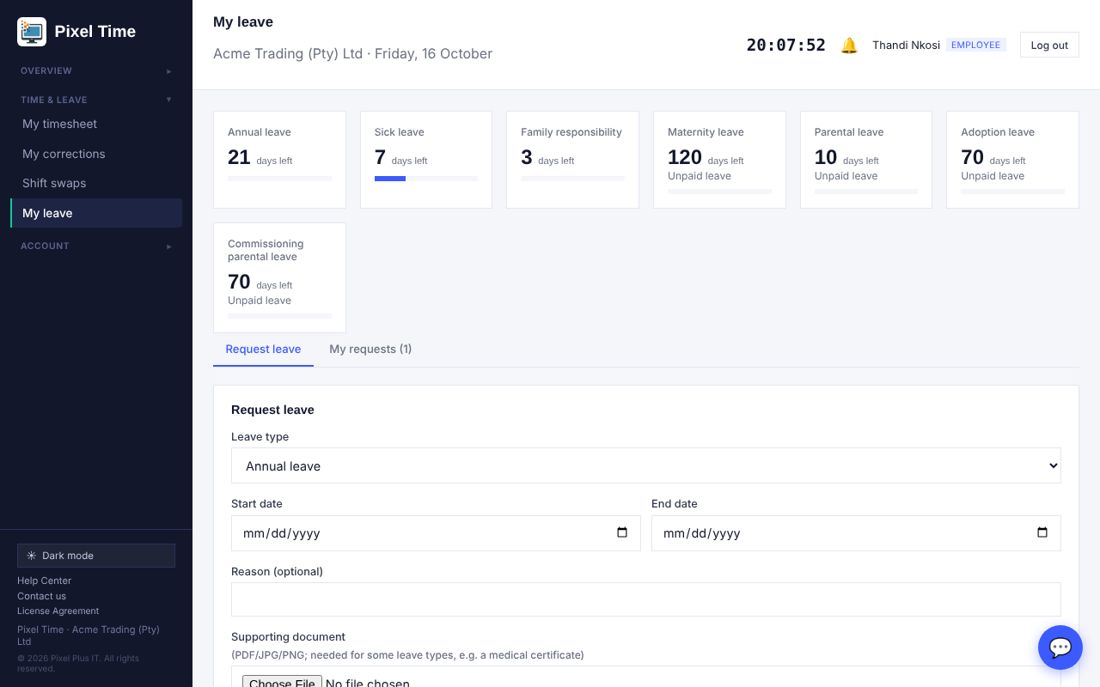
Task: Open notifications bell icon
Action: (x=849, y=46)
